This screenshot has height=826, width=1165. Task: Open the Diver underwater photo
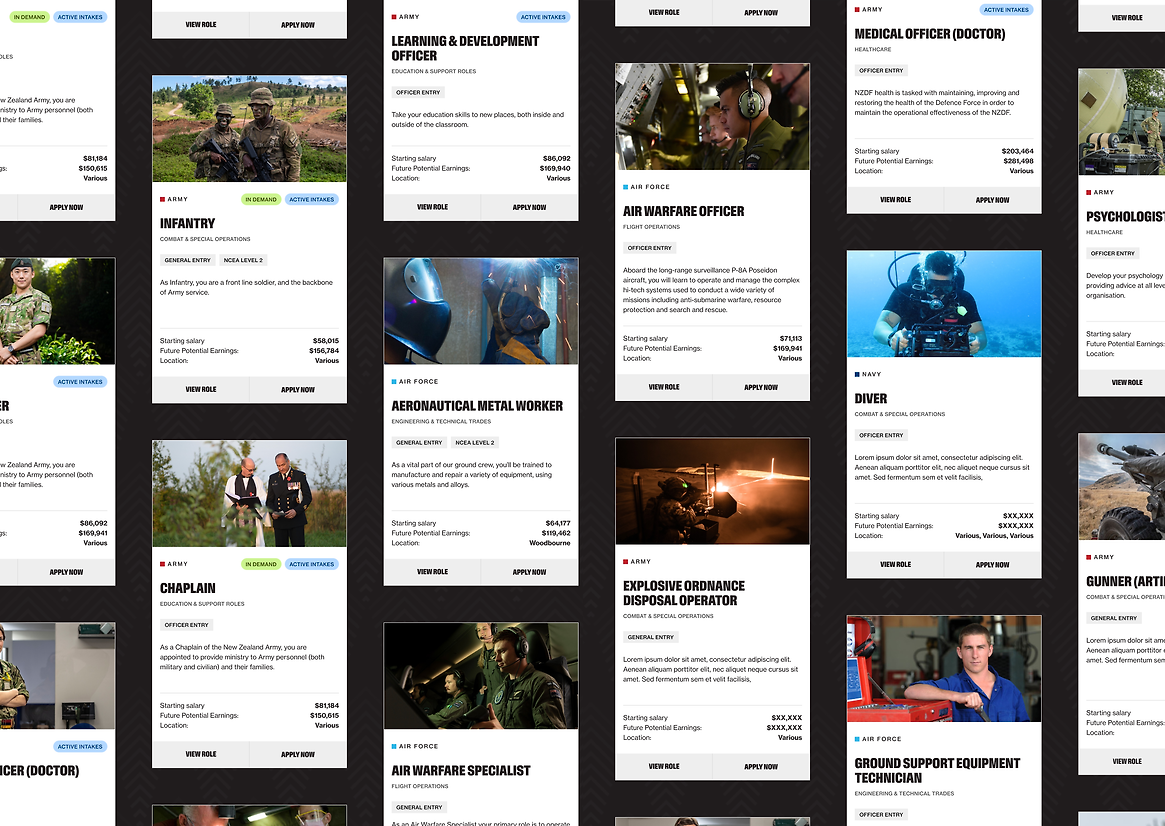(944, 303)
